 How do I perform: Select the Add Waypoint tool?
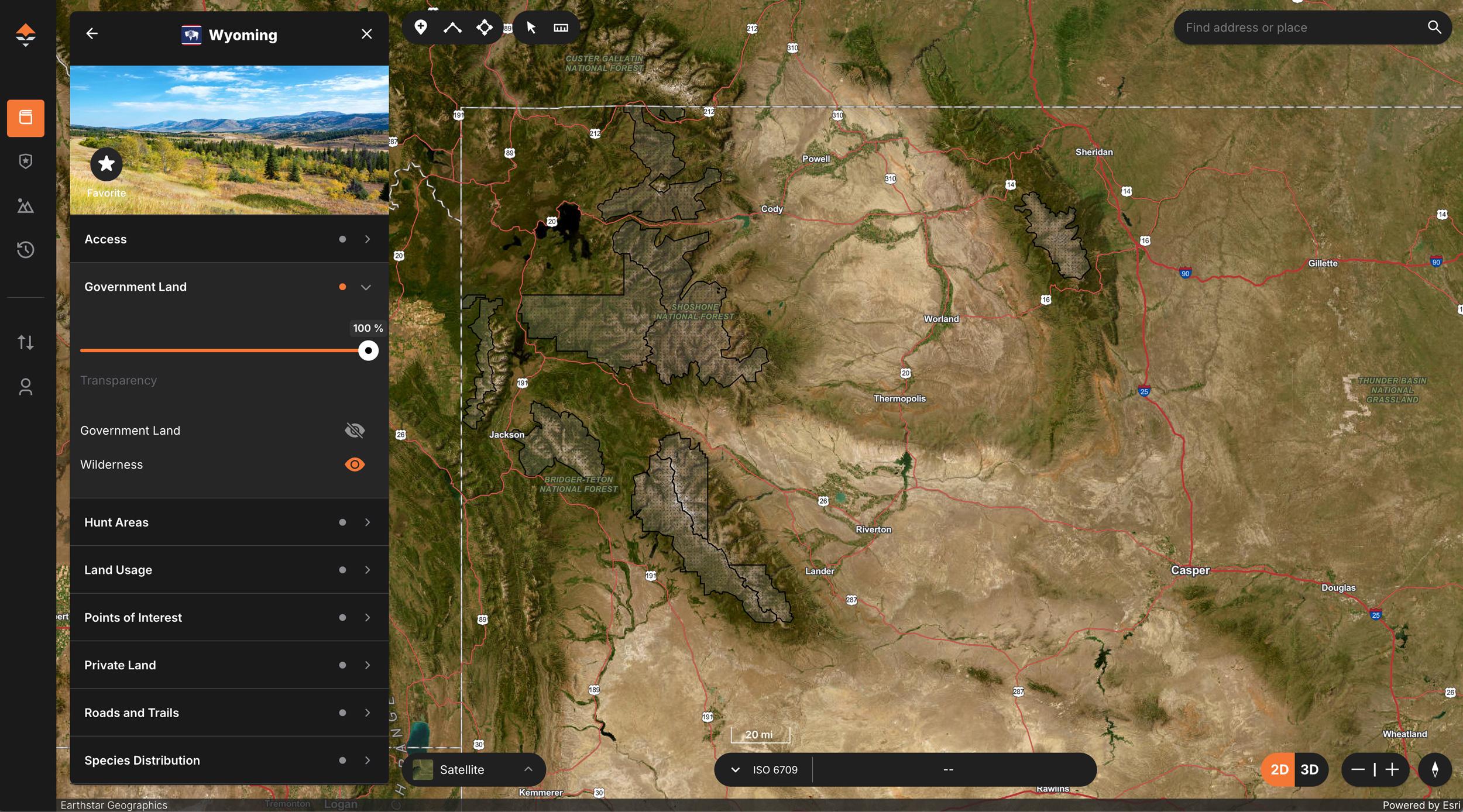pos(421,27)
